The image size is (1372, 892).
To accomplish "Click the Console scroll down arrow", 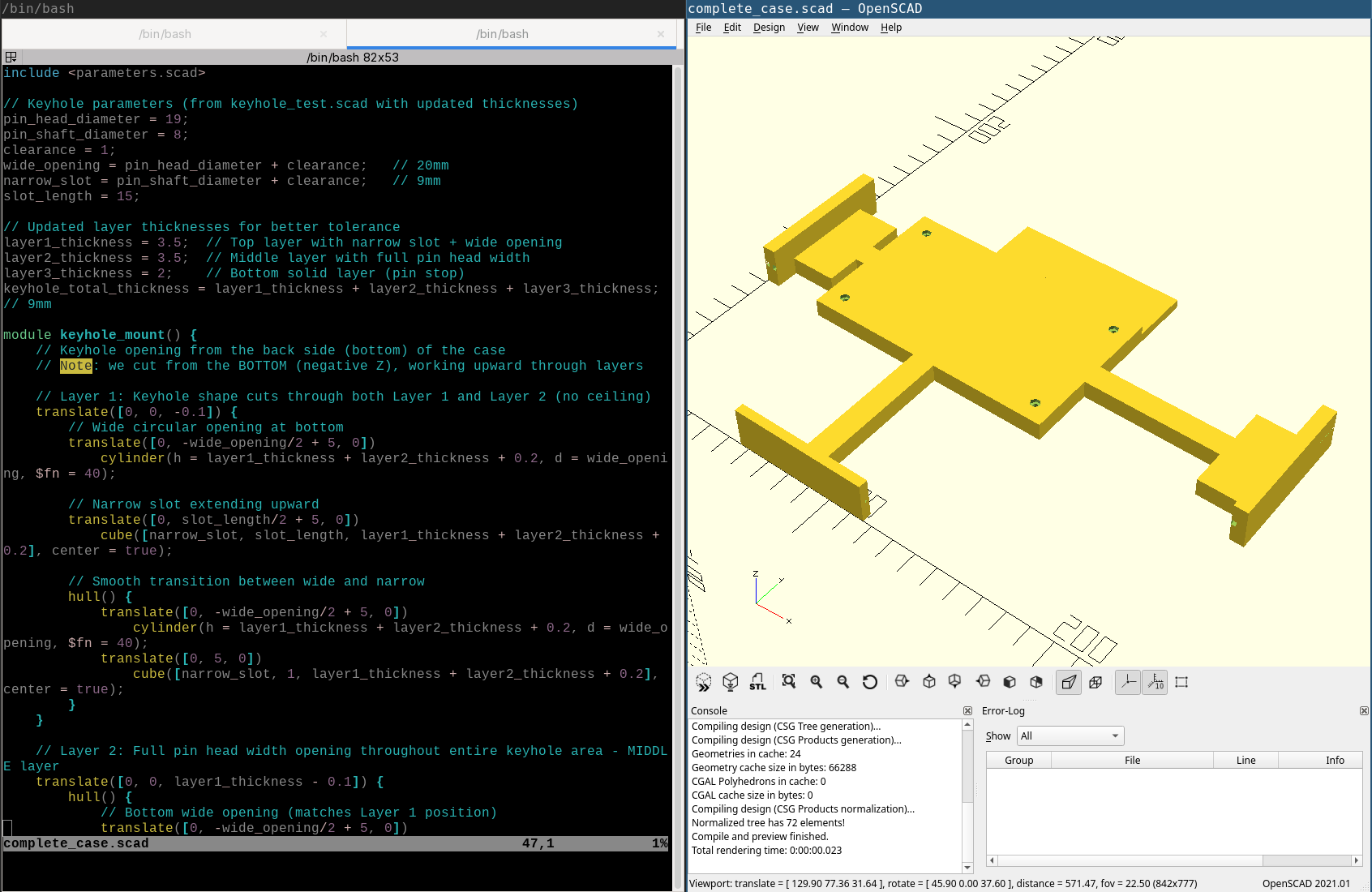I will pos(967,867).
